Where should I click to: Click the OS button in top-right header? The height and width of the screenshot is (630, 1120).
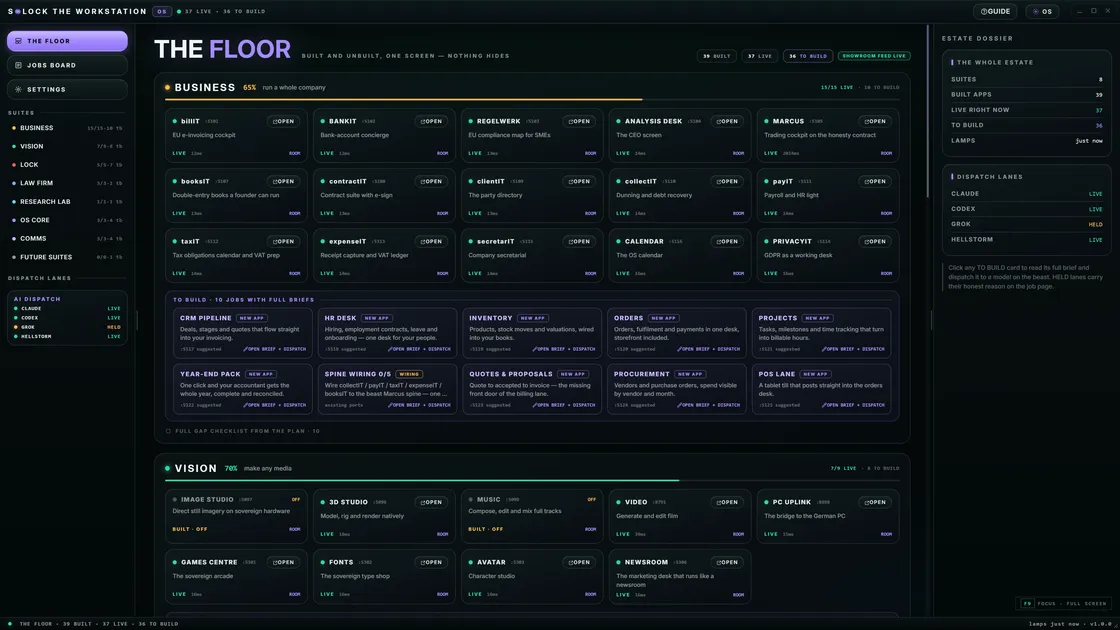[1042, 11]
